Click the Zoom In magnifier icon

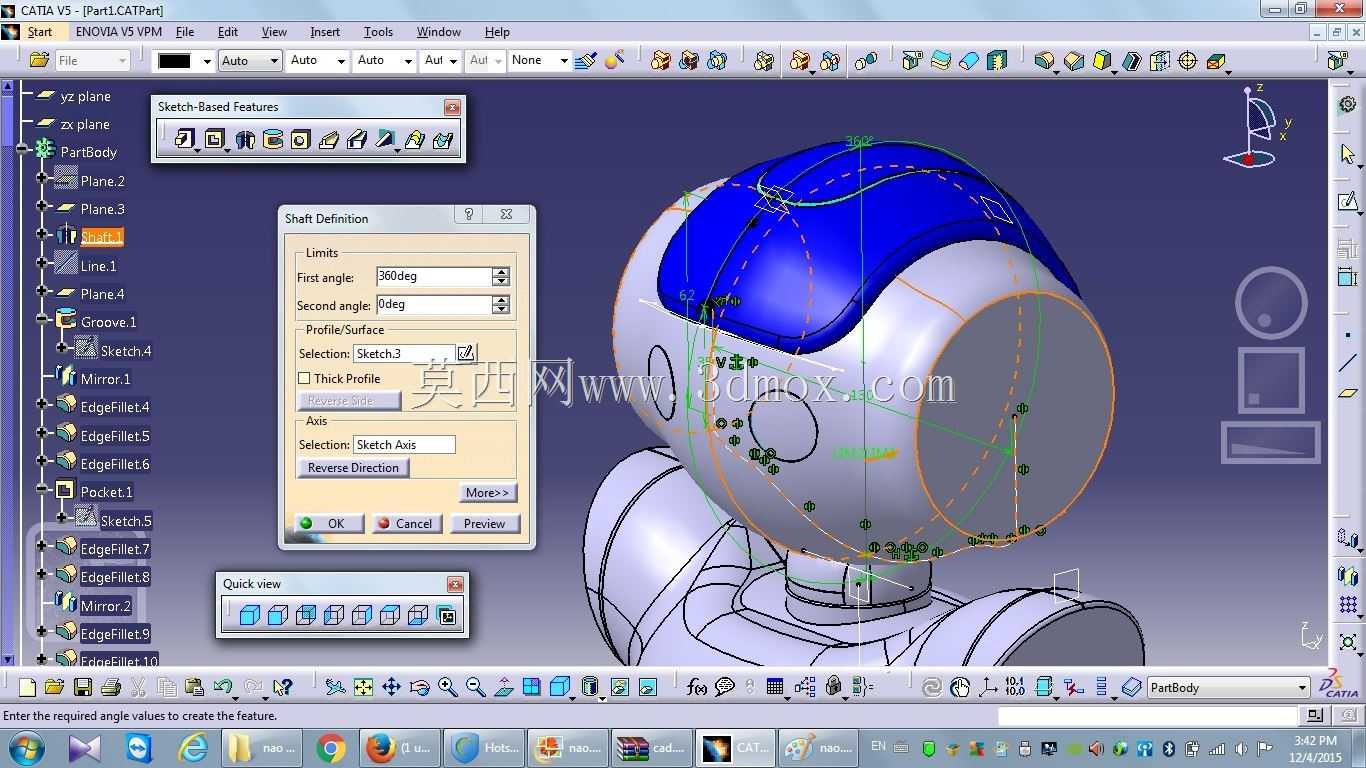(x=447, y=687)
